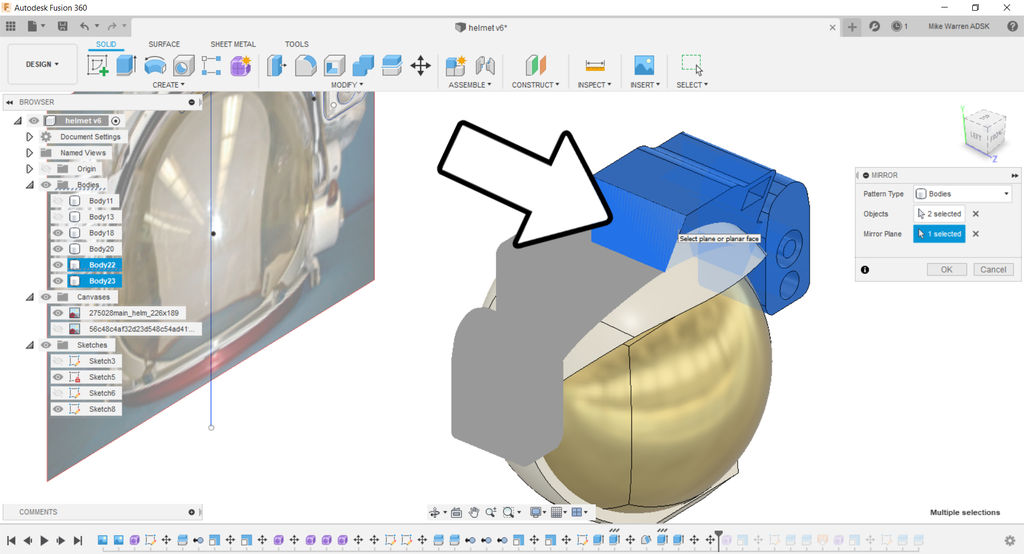The width and height of the screenshot is (1024, 554).
Task: Click the Save icon
Action: pos(63,26)
